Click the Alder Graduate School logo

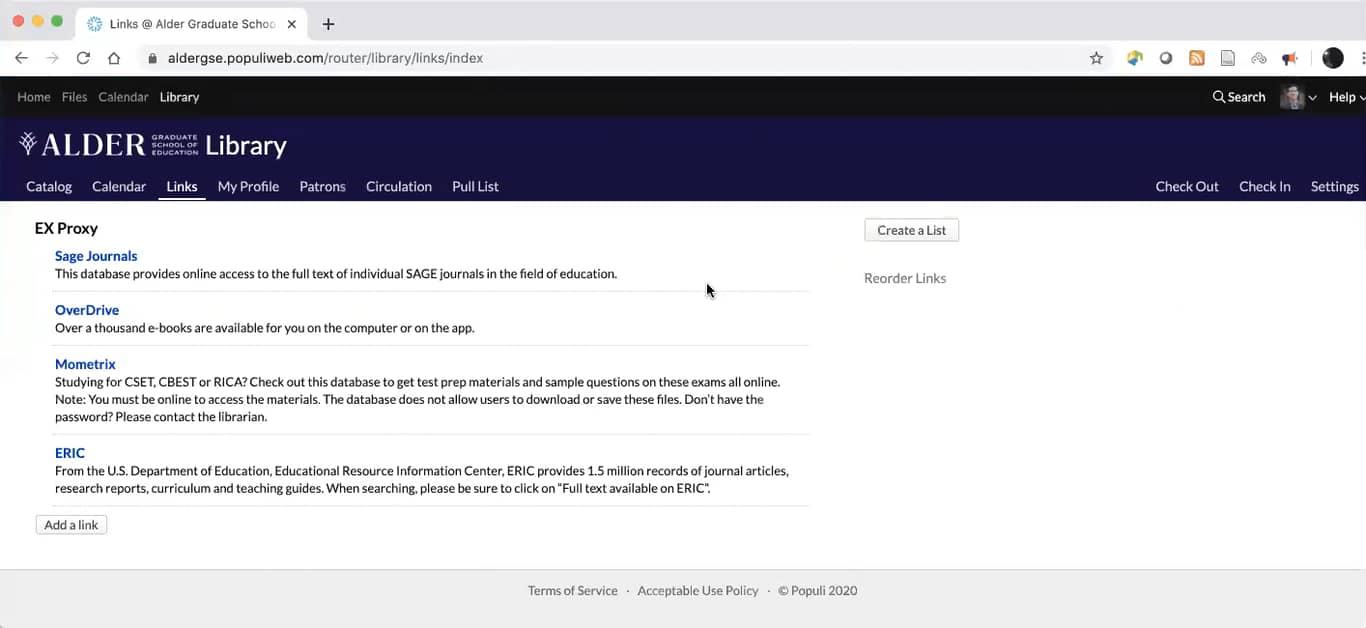[x=108, y=145]
